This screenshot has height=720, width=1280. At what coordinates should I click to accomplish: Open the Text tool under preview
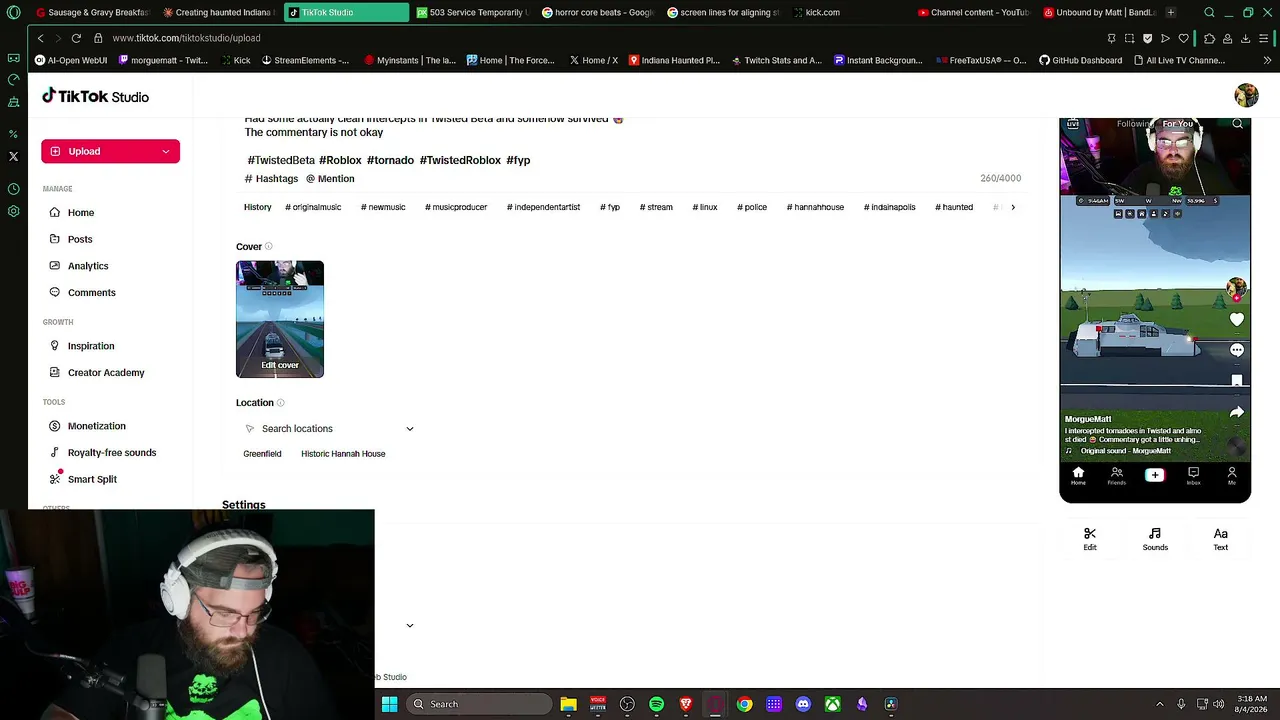1220,539
